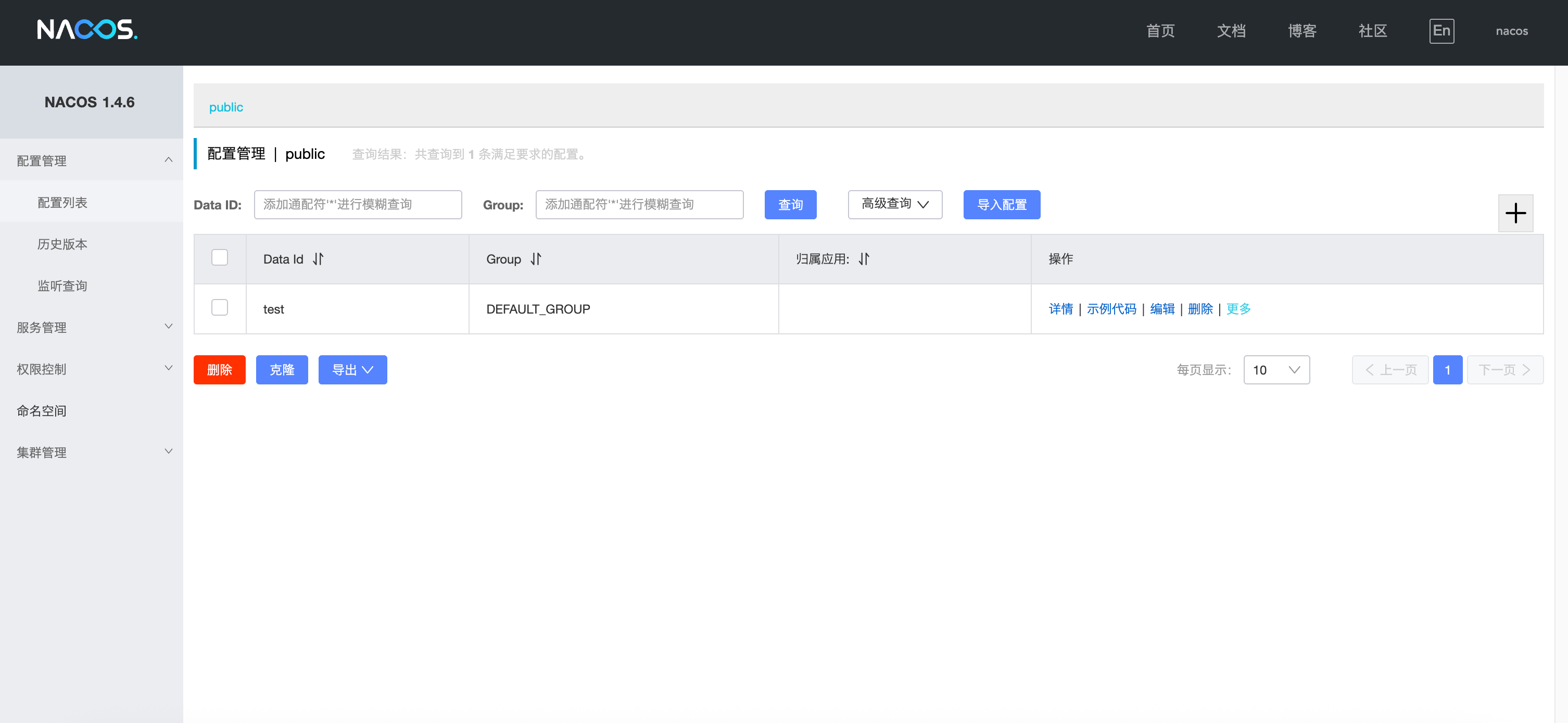
Task: Sort table by Data Id column
Action: point(319,259)
